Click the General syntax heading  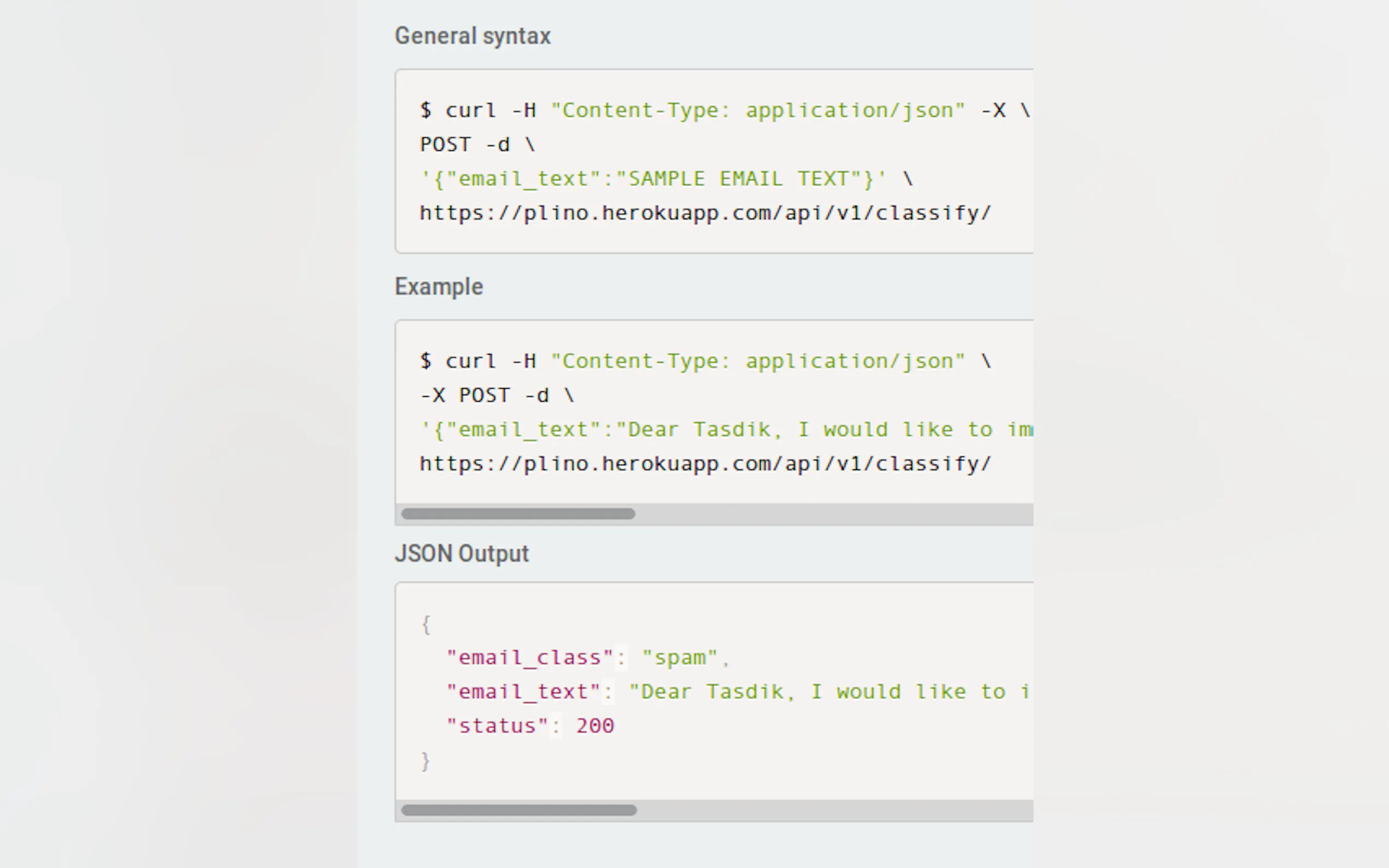(x=472, y=36)
